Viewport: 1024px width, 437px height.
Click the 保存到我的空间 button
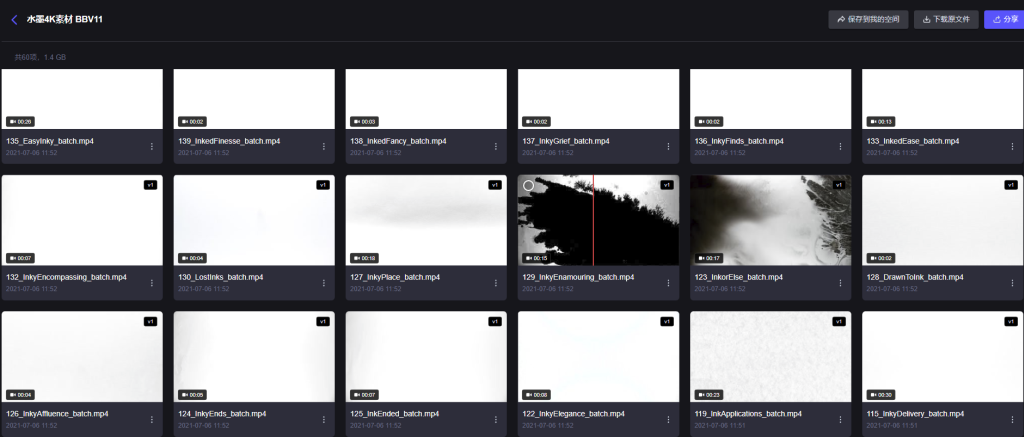[x=868, y=19]
